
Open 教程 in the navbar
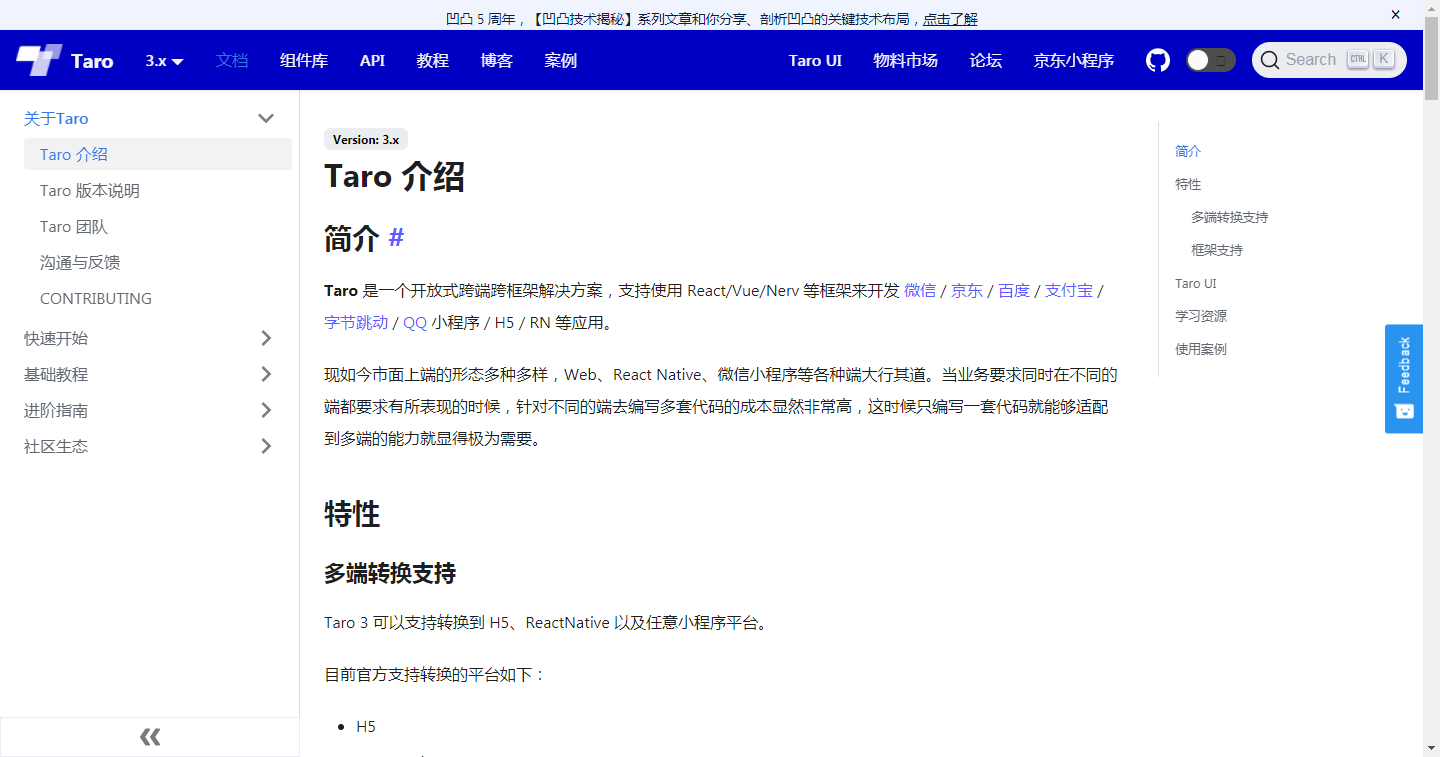pyautogui.click(x=433, y=60)
